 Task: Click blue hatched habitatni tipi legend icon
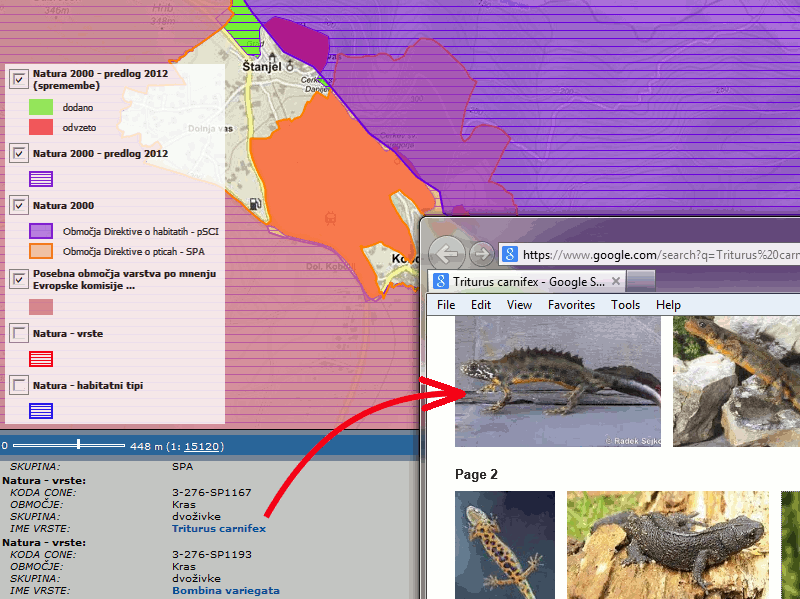(41, 410)
